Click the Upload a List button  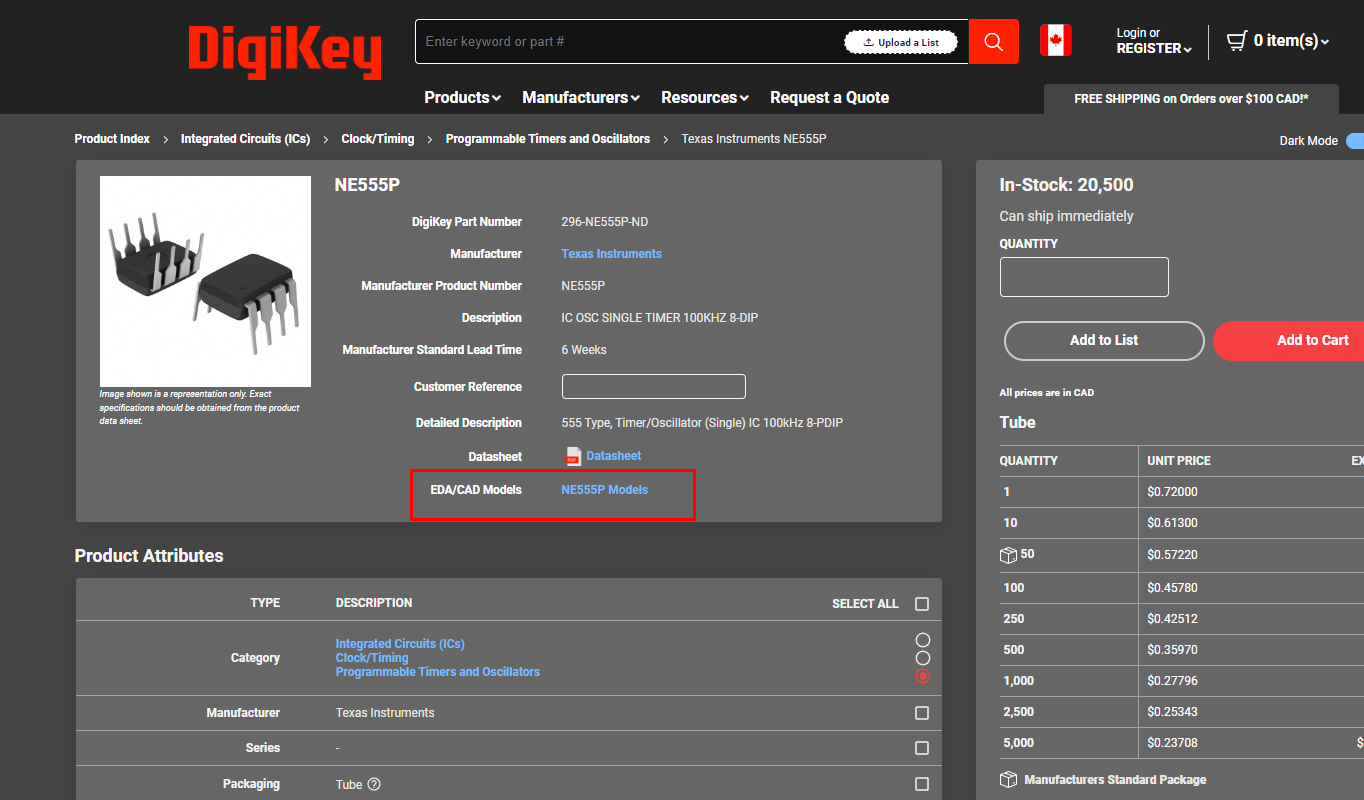coord(901,42)
